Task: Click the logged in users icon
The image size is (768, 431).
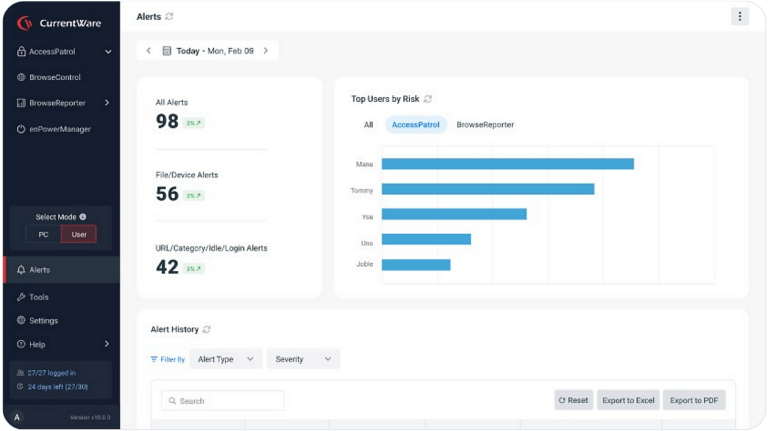Action: [21, 373]
